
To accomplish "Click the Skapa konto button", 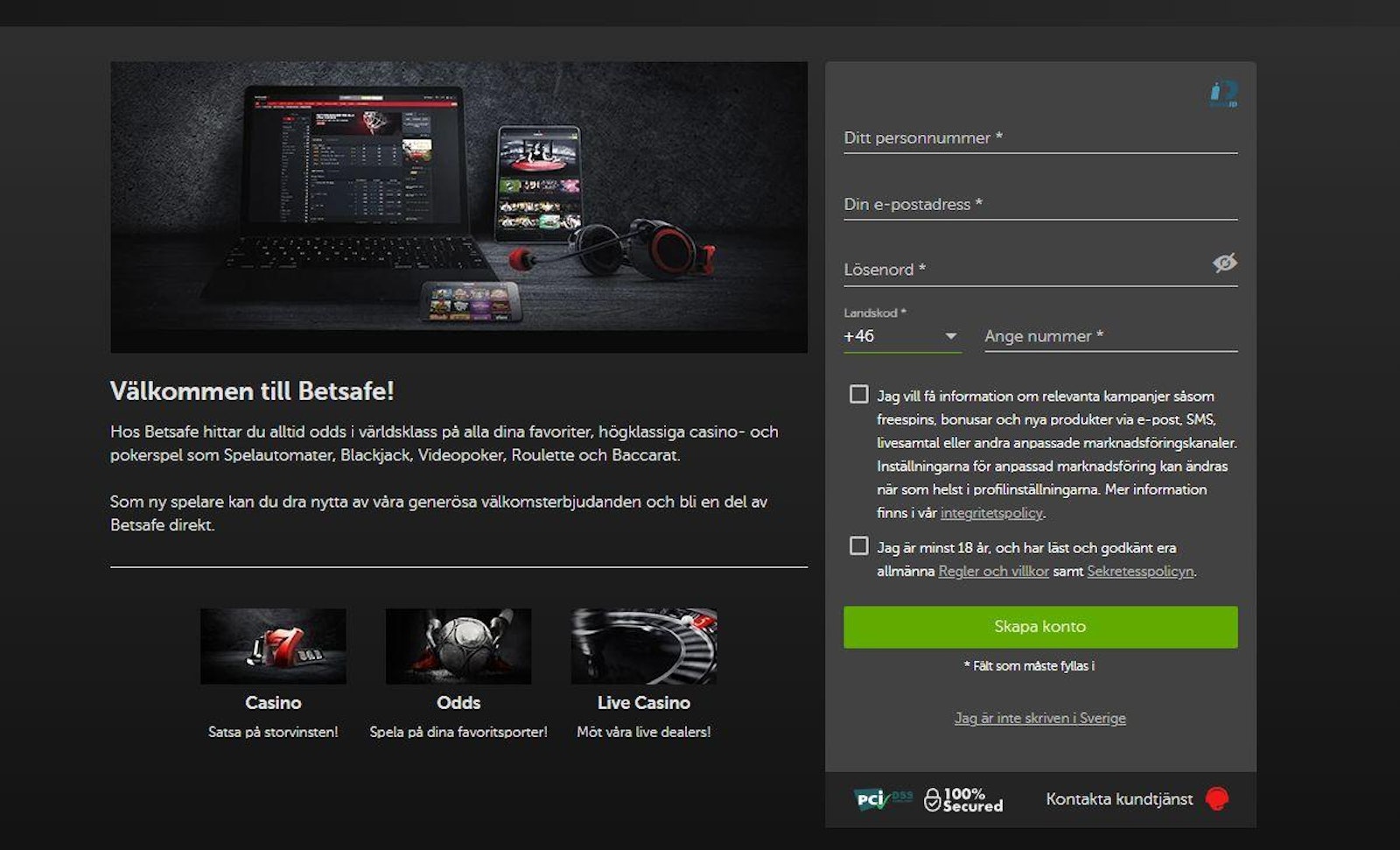I will 1040,627.
